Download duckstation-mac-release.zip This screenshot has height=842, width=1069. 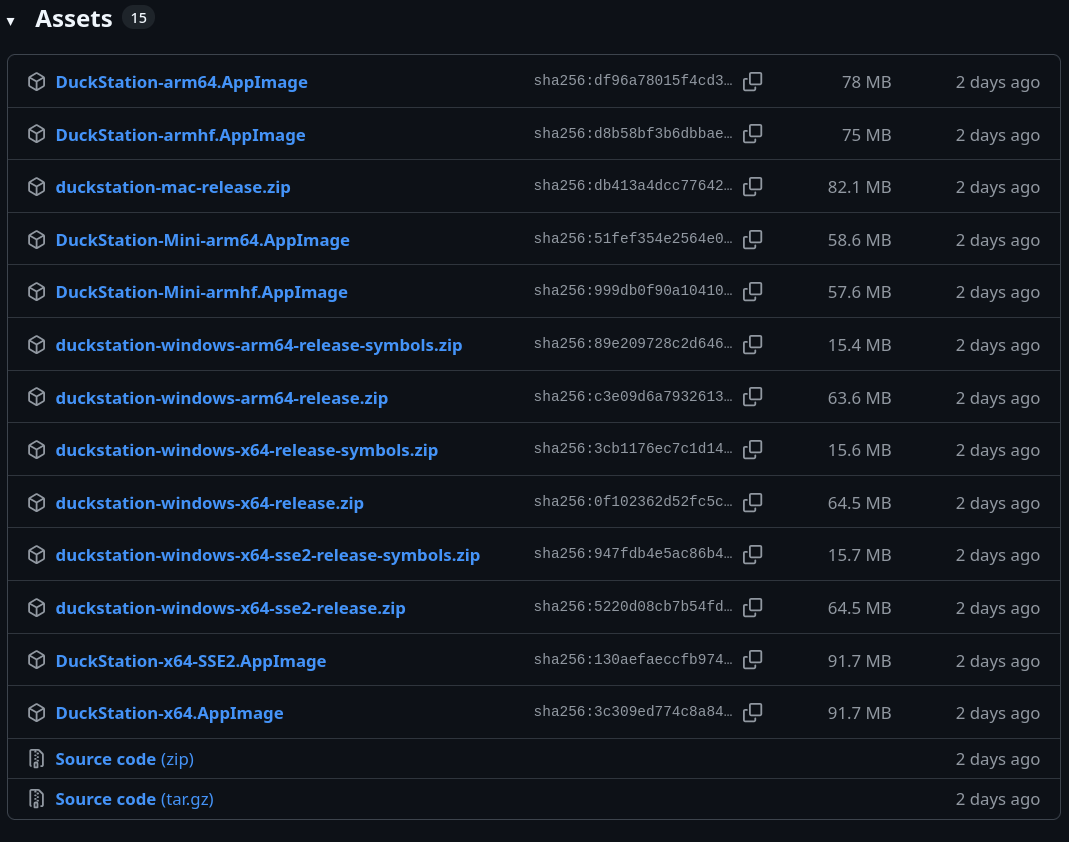[x=172, y=187]
